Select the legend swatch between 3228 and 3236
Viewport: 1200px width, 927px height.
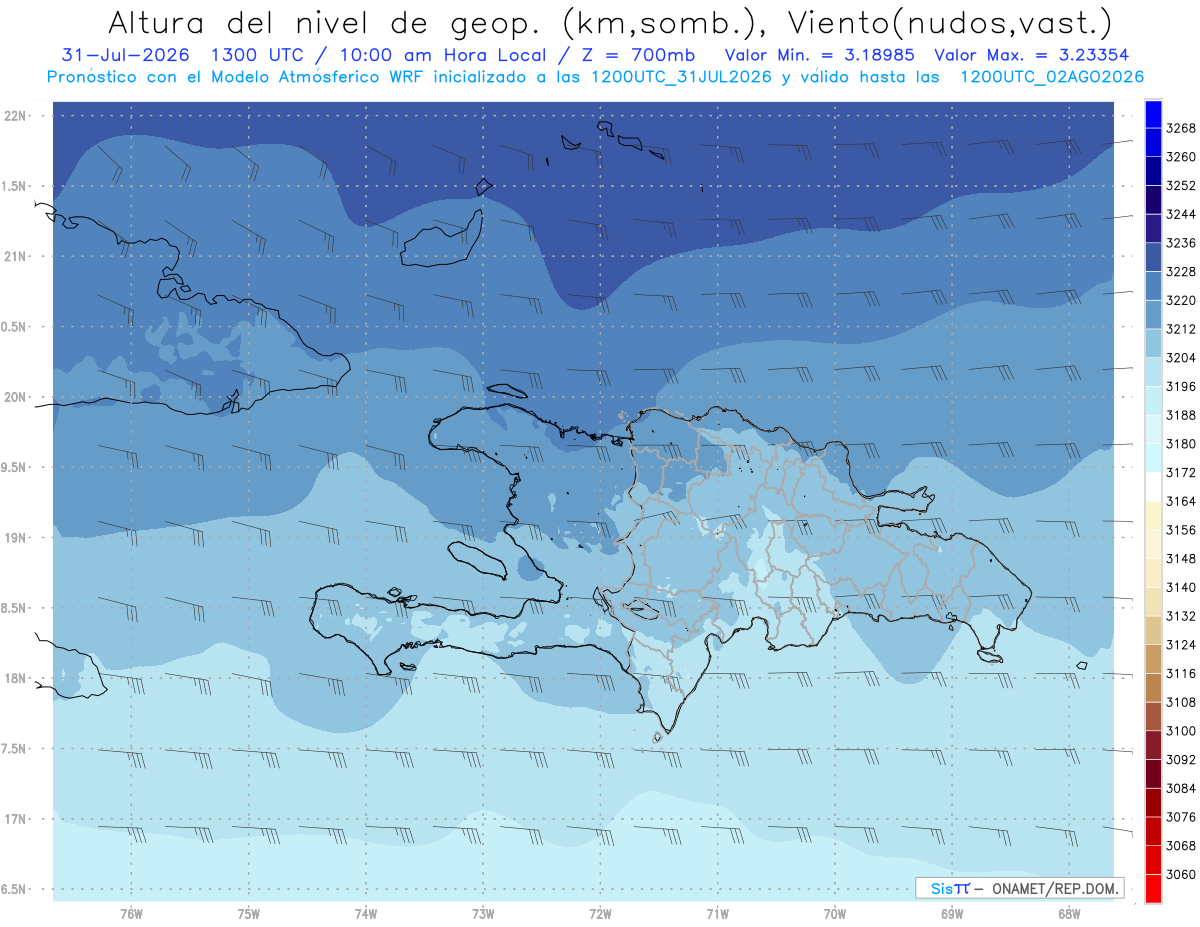pos(1153,257)
